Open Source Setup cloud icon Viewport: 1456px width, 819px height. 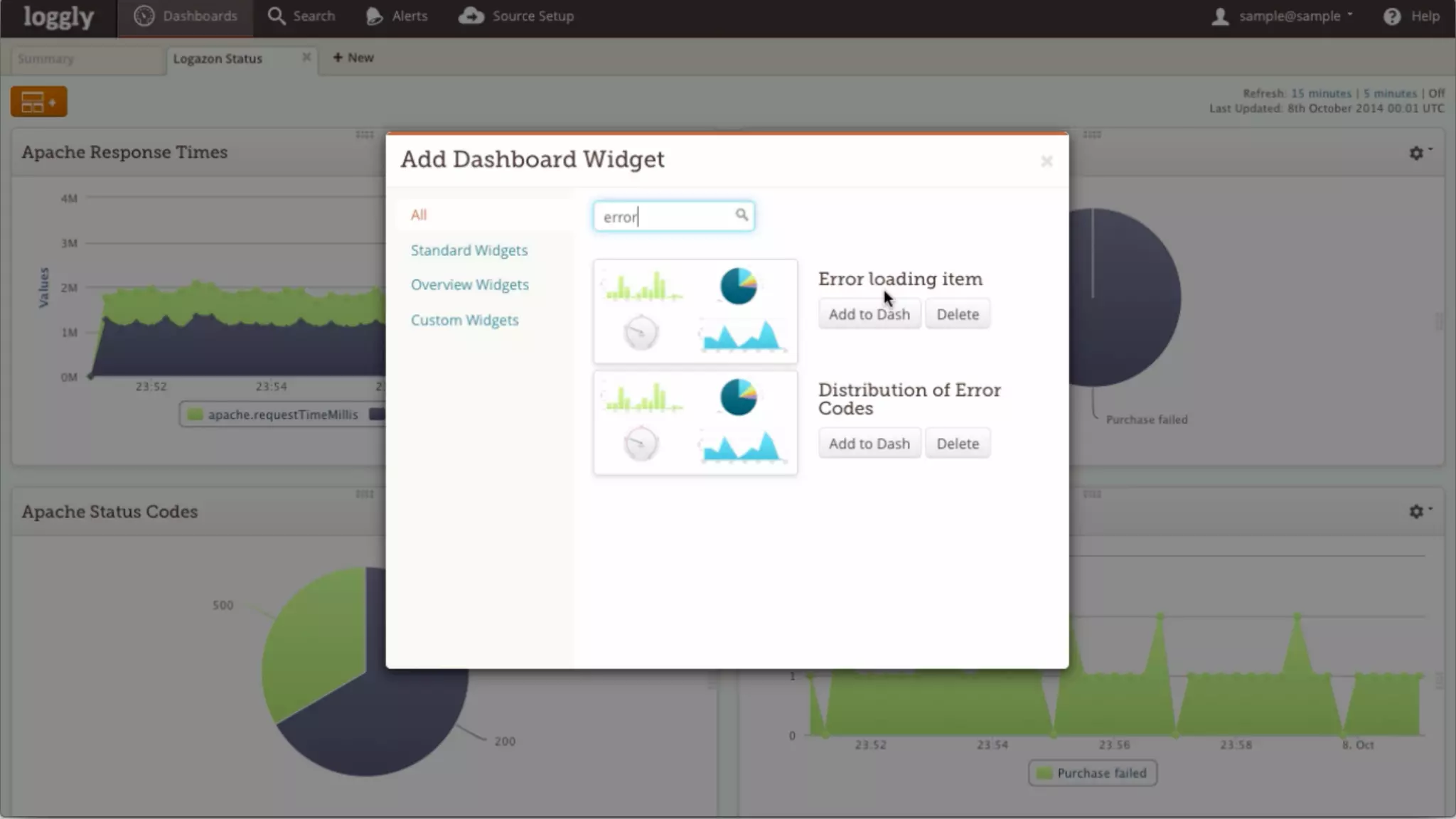pos(471,16)
